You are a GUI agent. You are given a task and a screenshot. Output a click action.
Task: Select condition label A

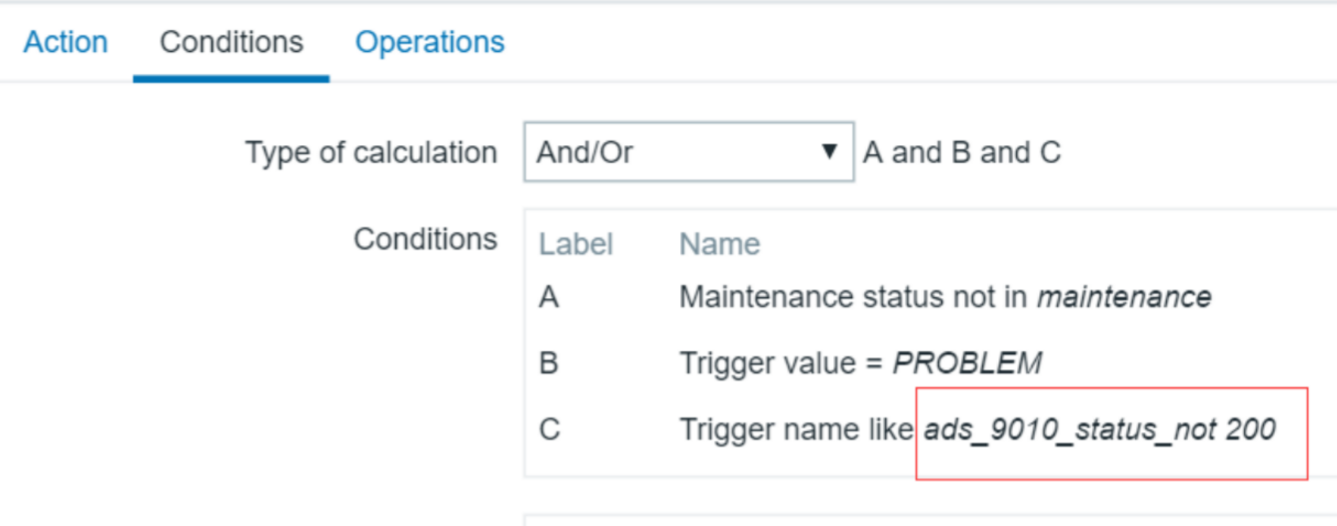[548, 297]
